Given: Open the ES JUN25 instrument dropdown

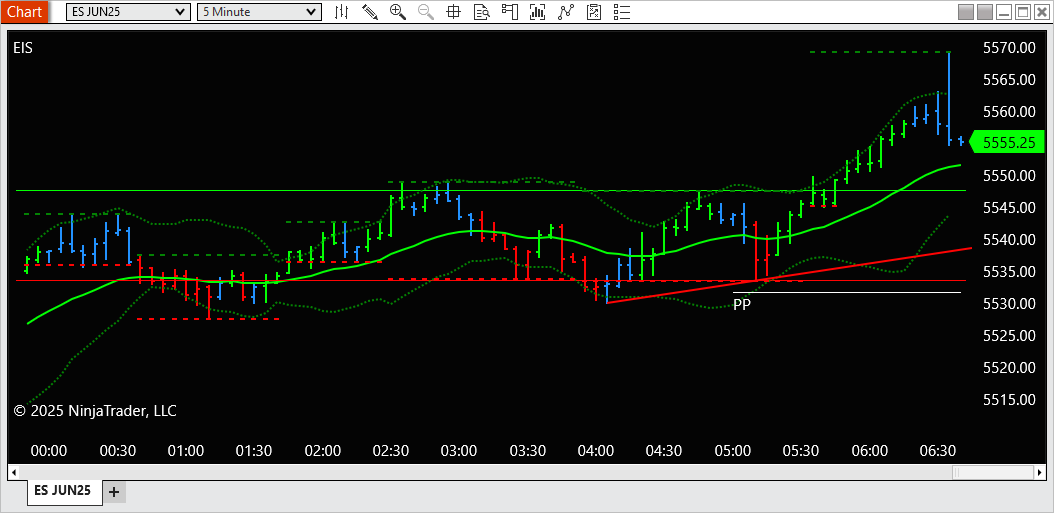Looking at the screenshot, I should point(128,11).
